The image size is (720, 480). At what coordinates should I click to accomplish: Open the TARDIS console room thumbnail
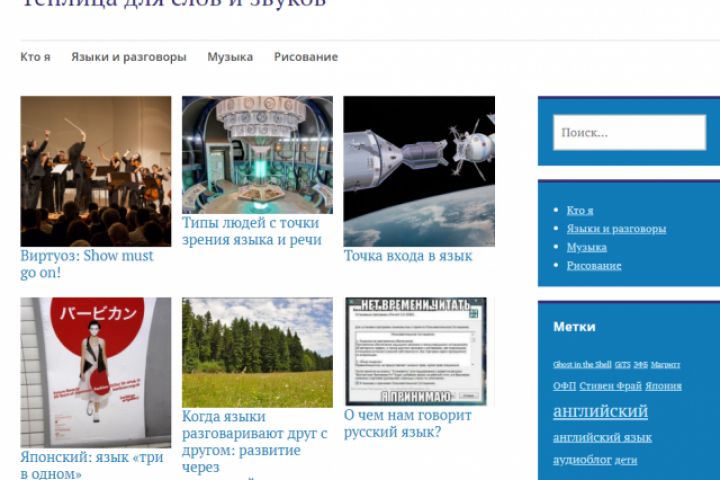(x=257, y=155)
